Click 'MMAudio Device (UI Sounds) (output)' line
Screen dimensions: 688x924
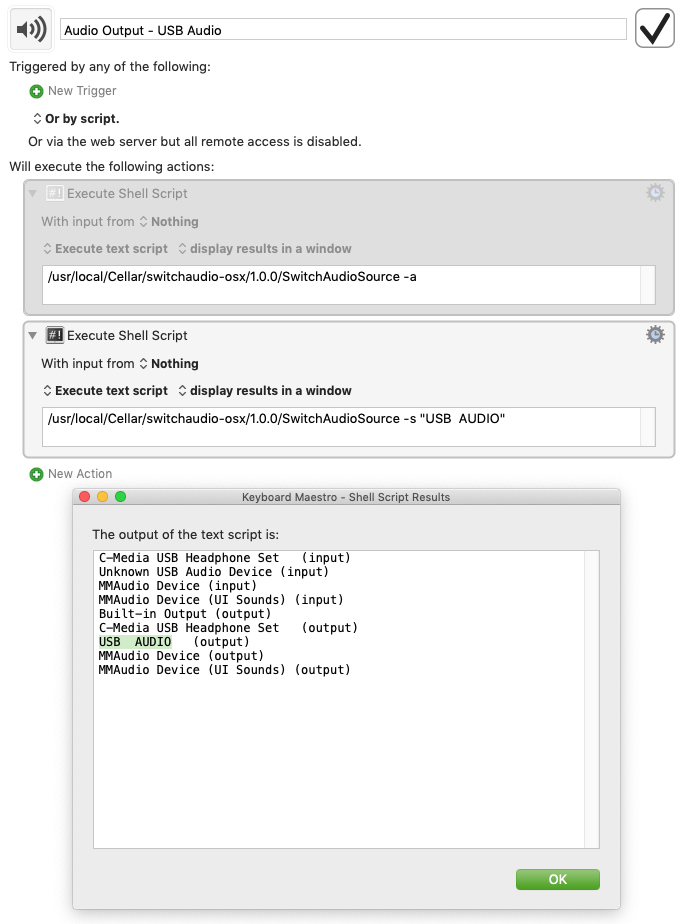[x=224, y=670]
